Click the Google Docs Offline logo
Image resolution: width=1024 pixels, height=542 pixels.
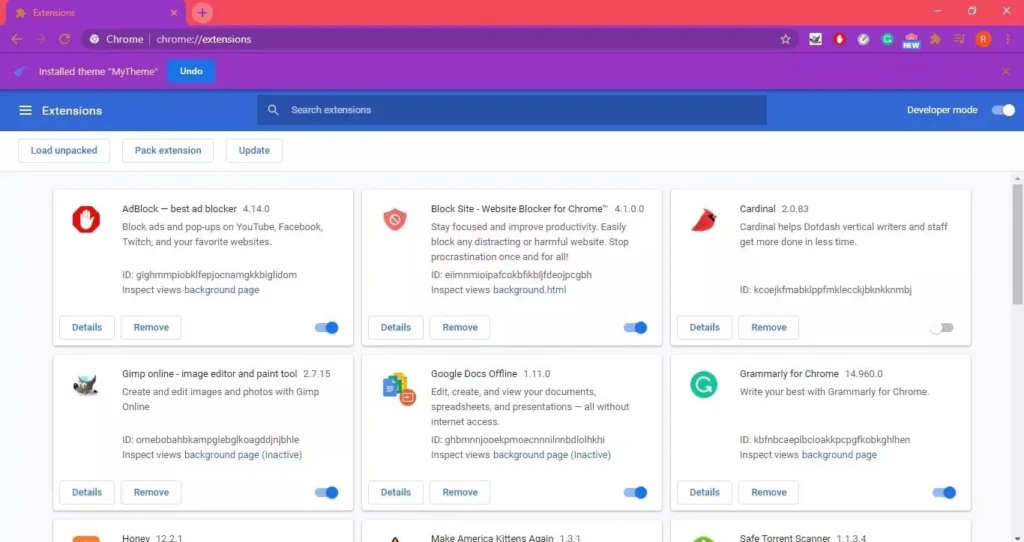(398, 389)
